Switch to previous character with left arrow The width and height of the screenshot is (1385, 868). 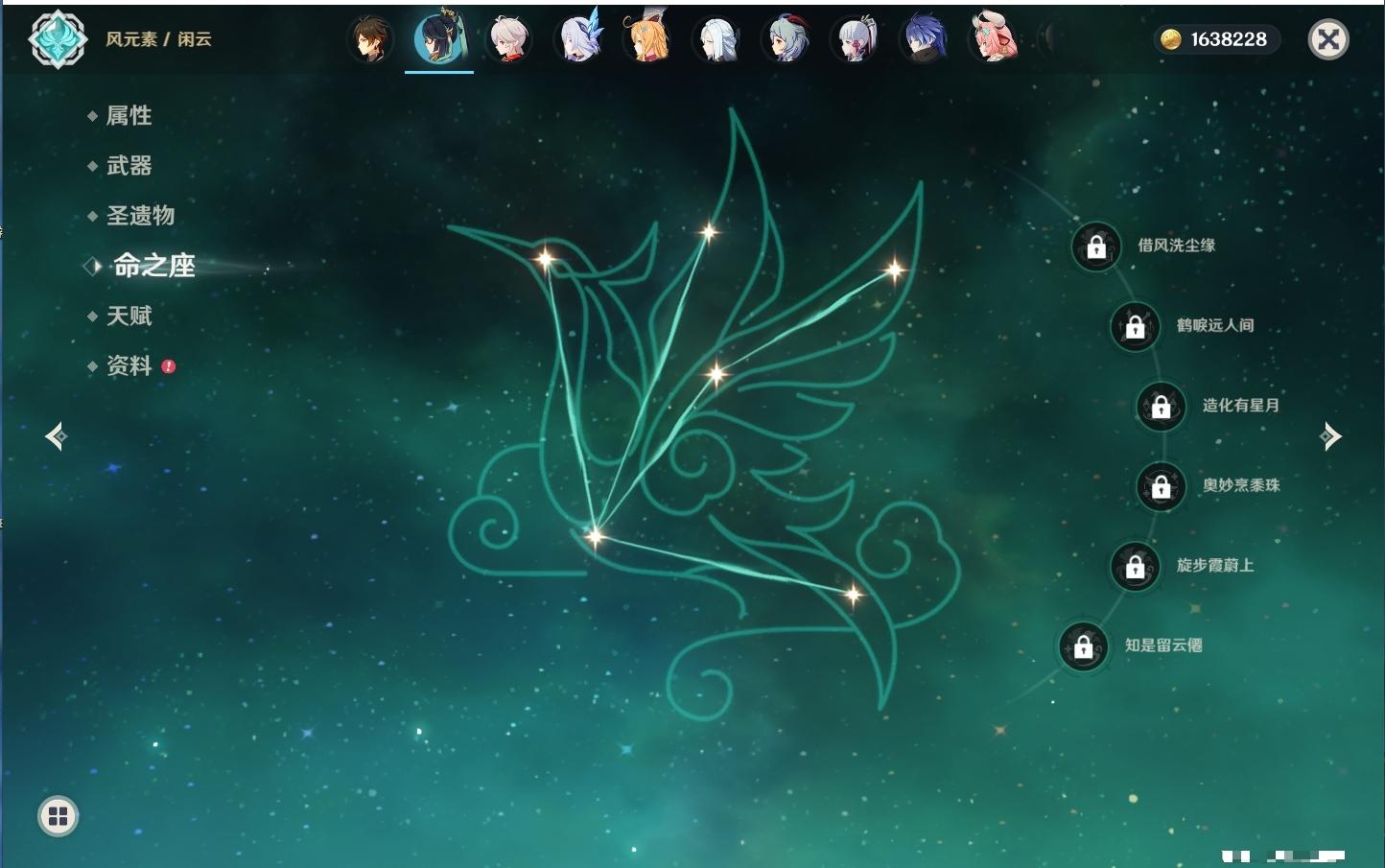(56, 436)
